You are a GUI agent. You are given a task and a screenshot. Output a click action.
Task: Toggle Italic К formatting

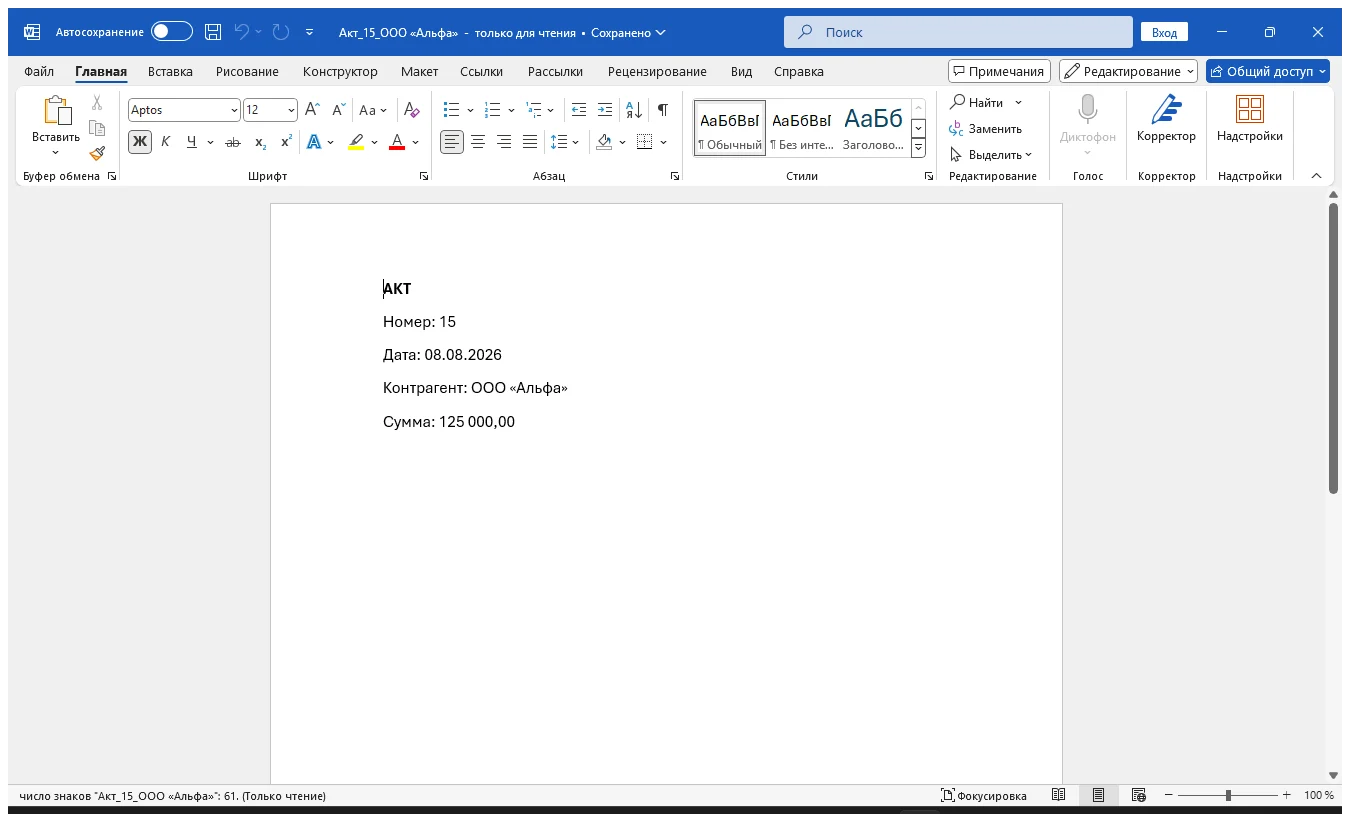pyautogui.click(x=165, y=142)
